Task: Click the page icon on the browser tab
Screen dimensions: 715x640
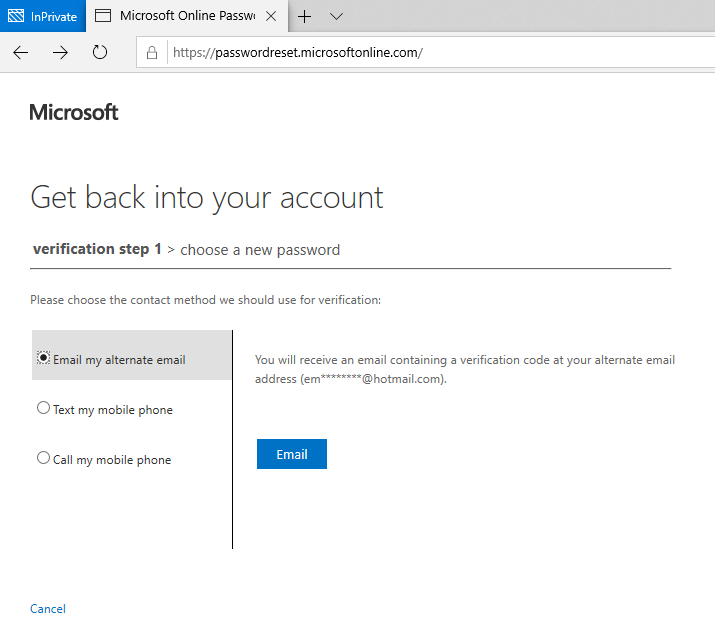Action: (x=103, y=16)
